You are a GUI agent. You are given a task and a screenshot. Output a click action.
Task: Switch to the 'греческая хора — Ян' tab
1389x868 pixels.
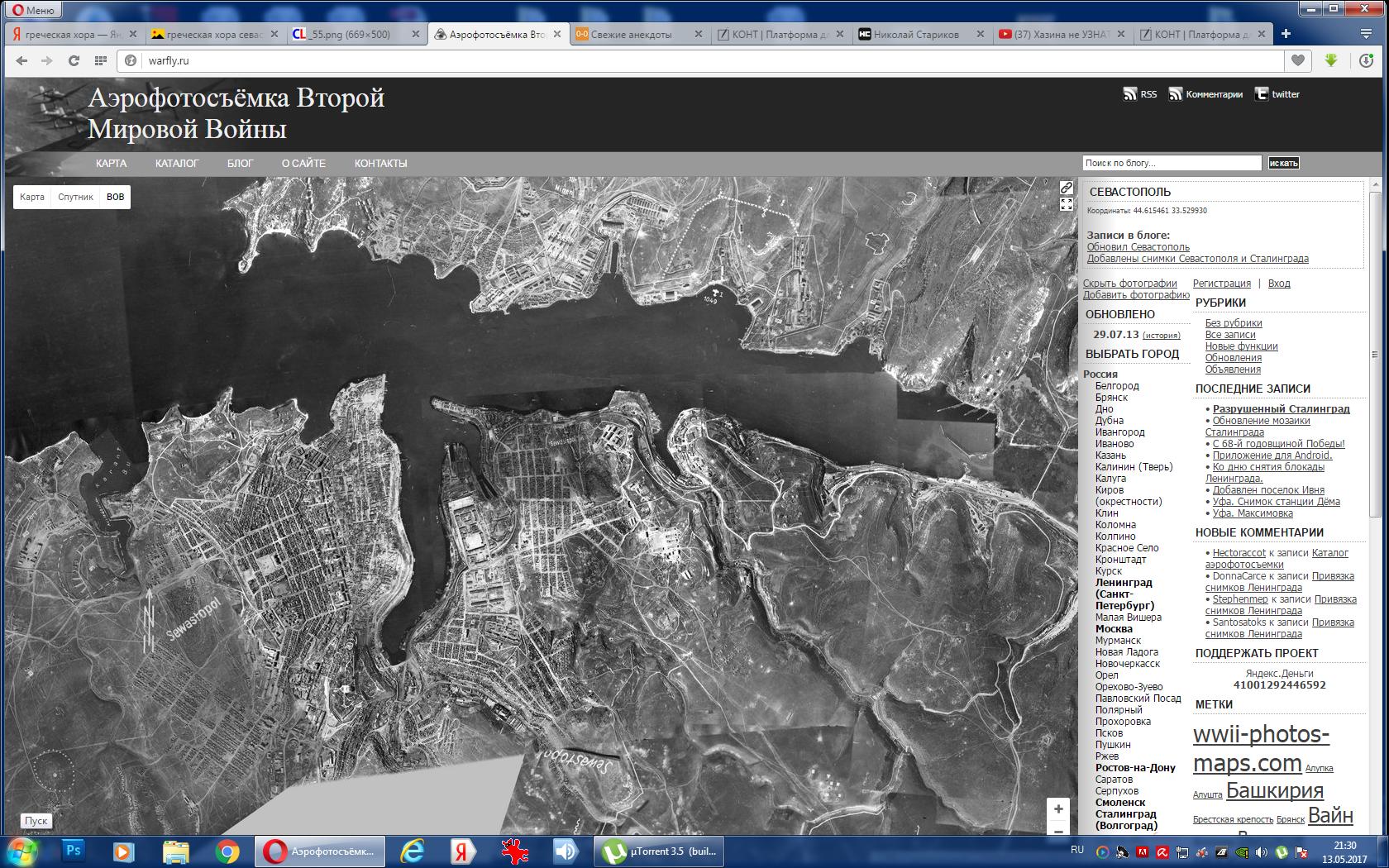(x=76, y=35)
